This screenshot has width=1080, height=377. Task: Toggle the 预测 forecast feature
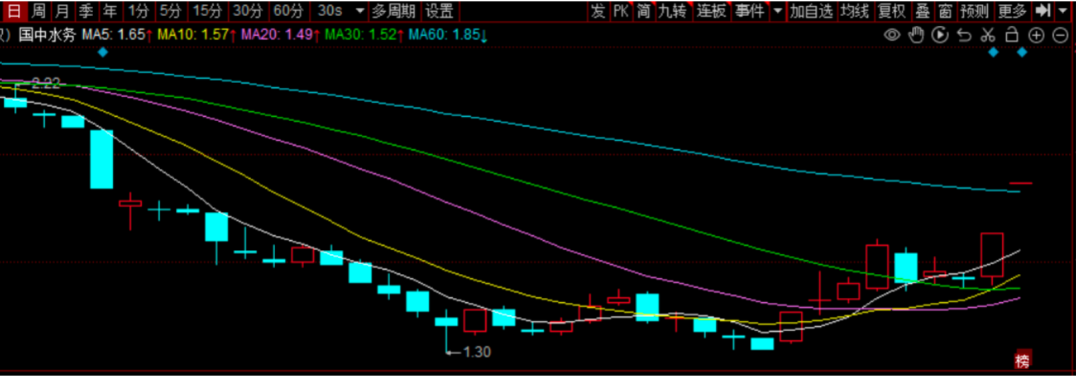click(975, 11)
